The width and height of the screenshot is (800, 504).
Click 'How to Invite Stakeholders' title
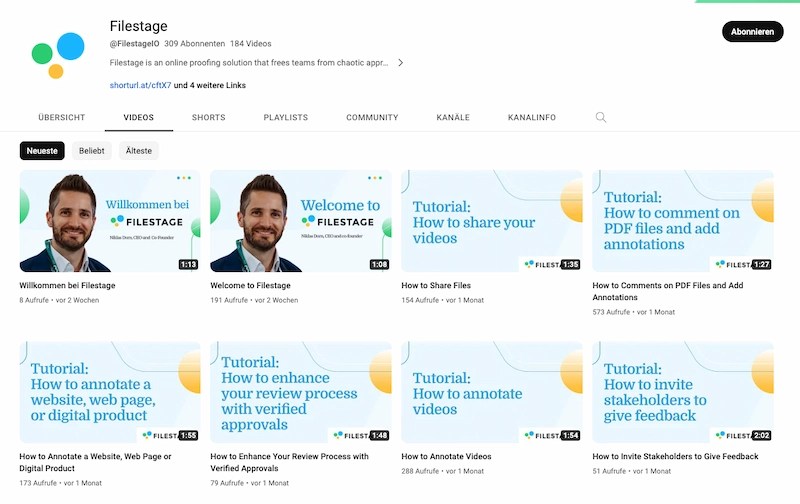(676, 457)
